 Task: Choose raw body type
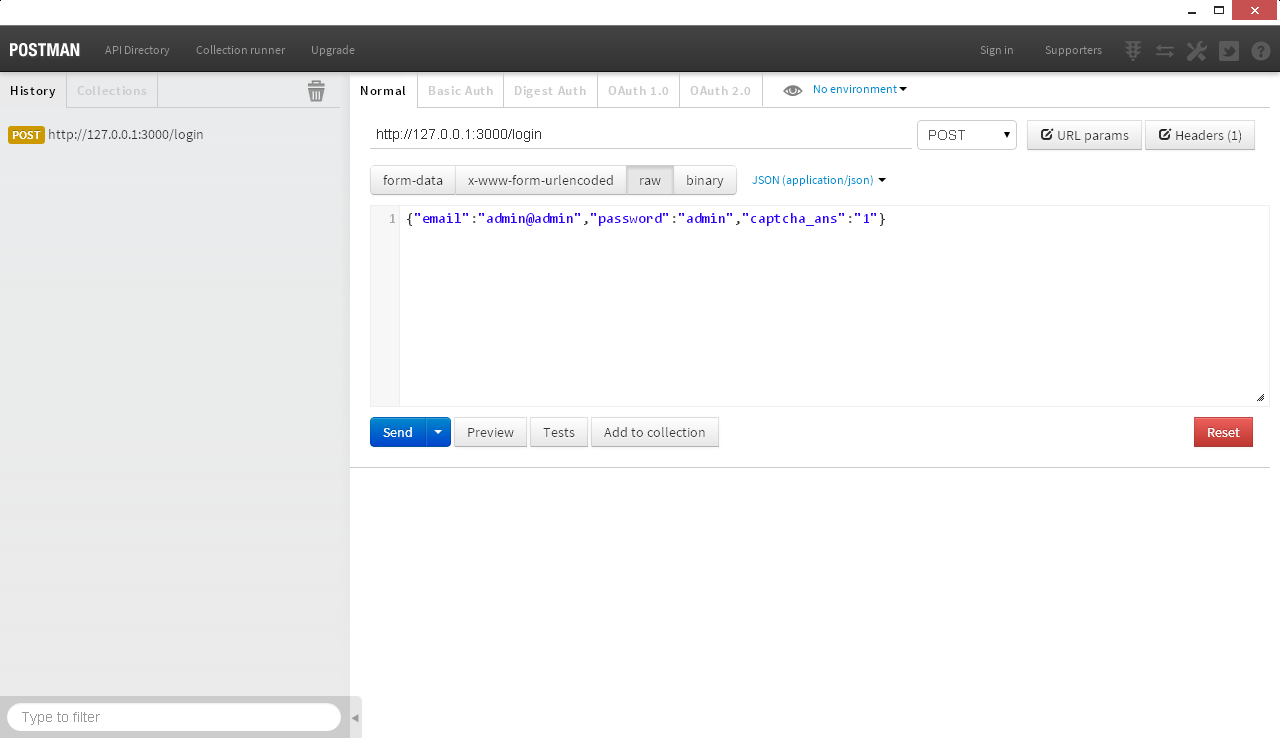650,180
